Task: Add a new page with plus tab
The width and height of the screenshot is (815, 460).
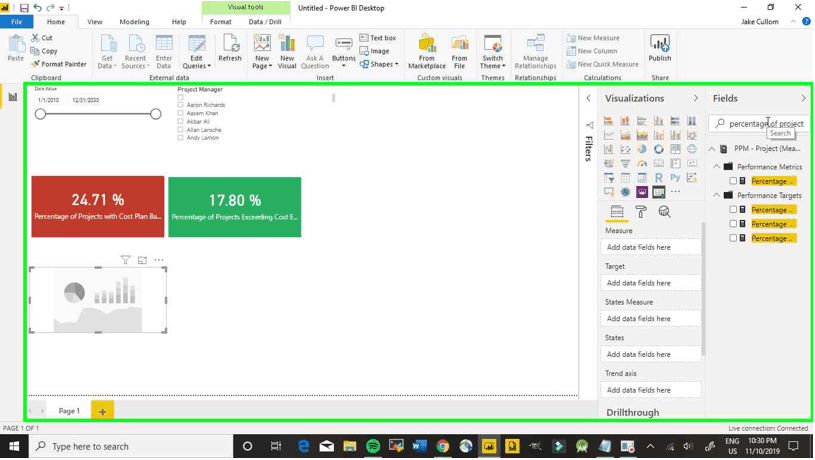Action: 102,411
